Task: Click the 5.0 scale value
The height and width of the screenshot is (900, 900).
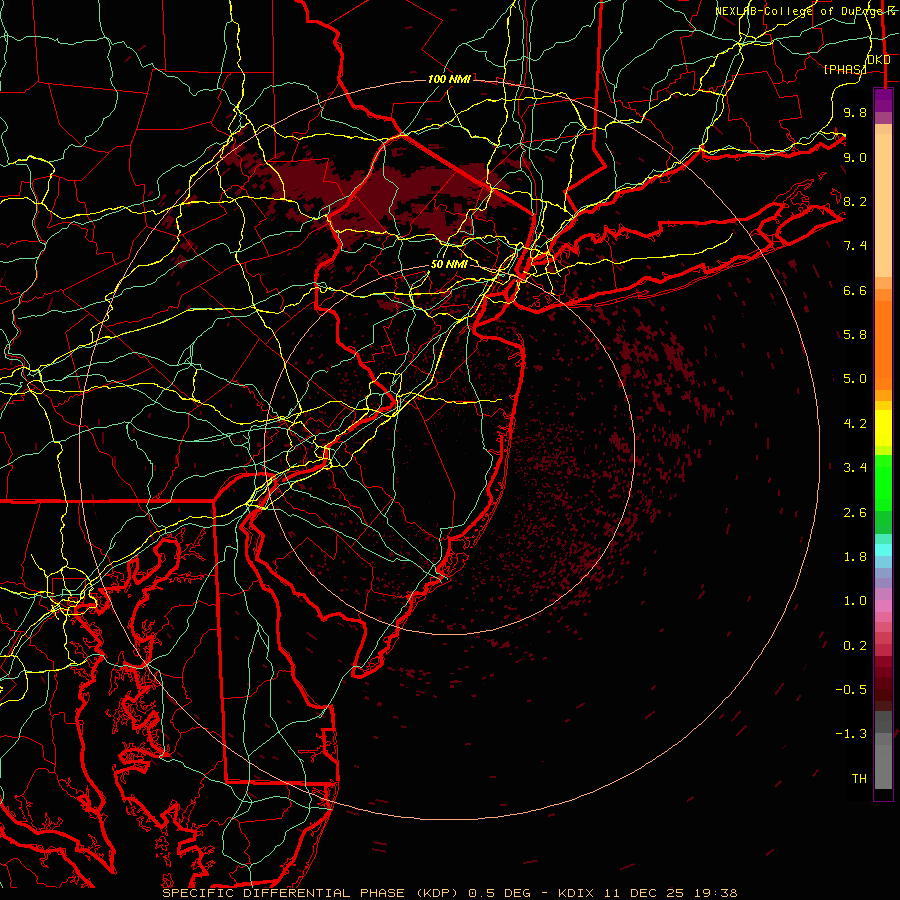Action: pyautogui.click(x=855, y=379)
